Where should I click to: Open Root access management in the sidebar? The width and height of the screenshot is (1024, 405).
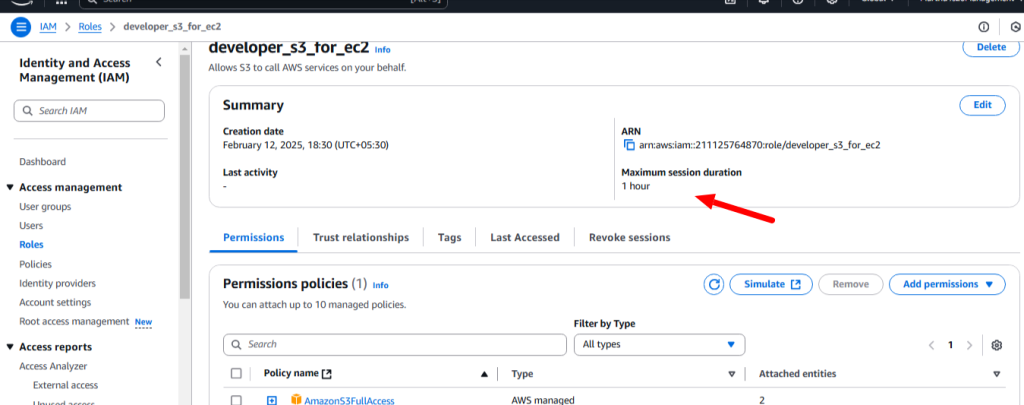point(74,321)
